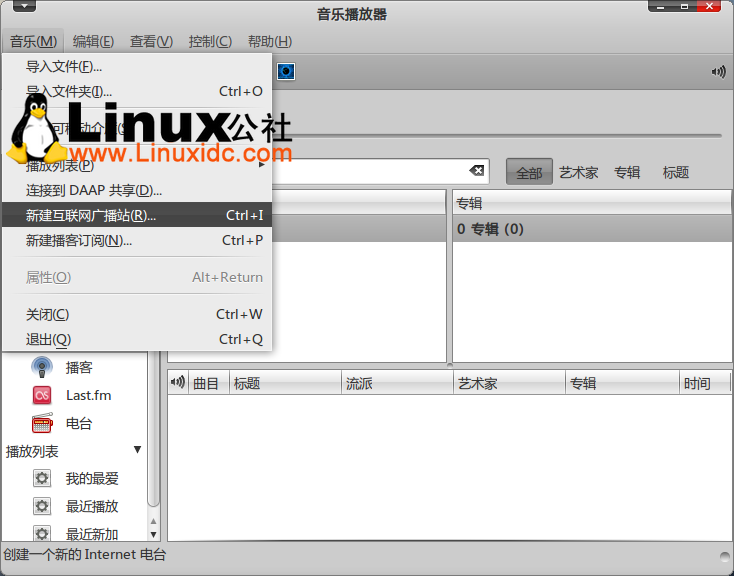The height and width of the screenshot is (576, 734).
Task: Click the sidebar vertical scrollbar
Action: click(154, 428)
